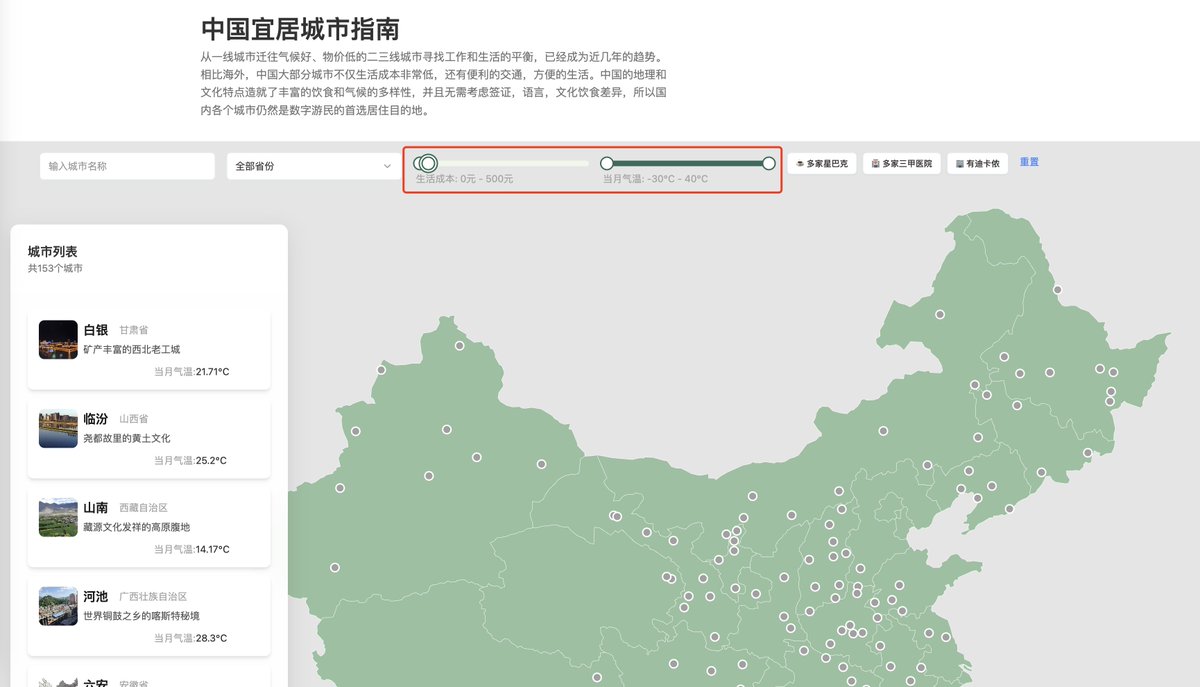This screenshot has width=1200, height=687.
Task: Click the 西藏自治区 province label
Action: tap(144, 508)
